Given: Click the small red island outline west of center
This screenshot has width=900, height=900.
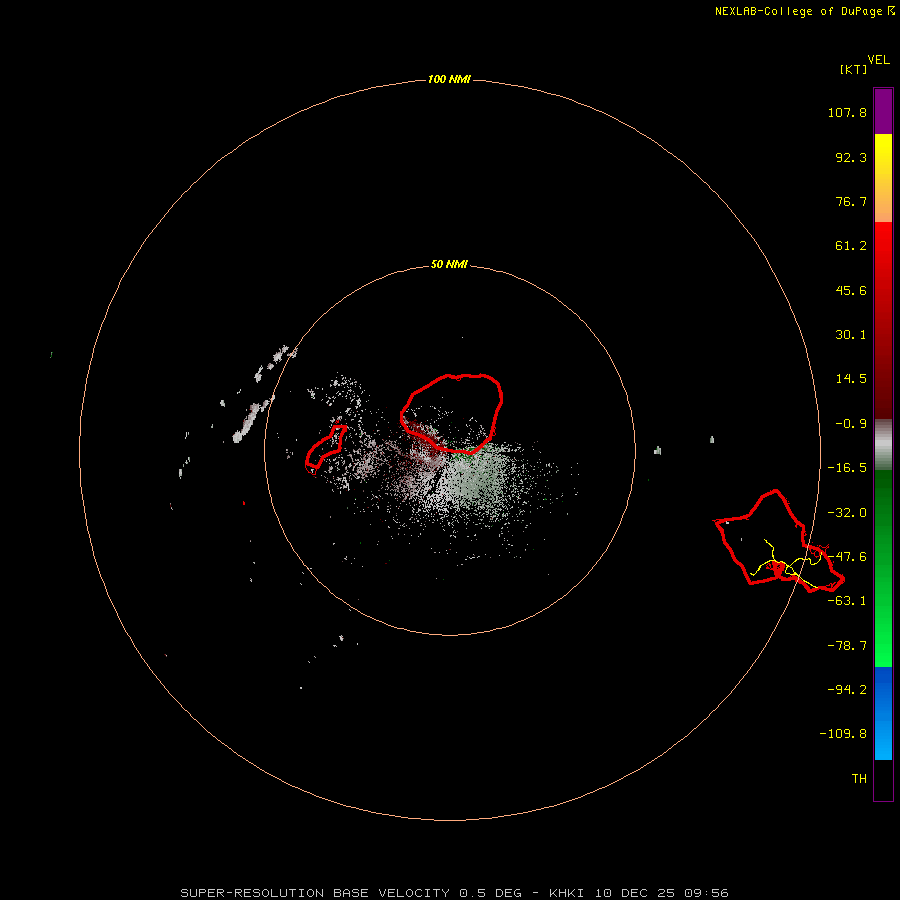Looking at the screenshot, I should (325, 448).
